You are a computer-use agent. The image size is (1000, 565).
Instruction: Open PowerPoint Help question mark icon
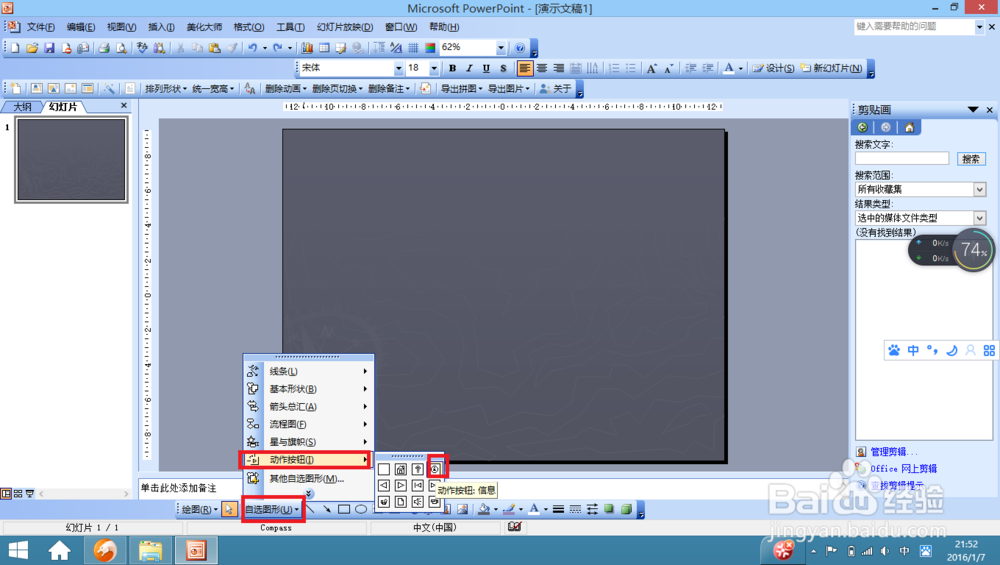(520, 48)
